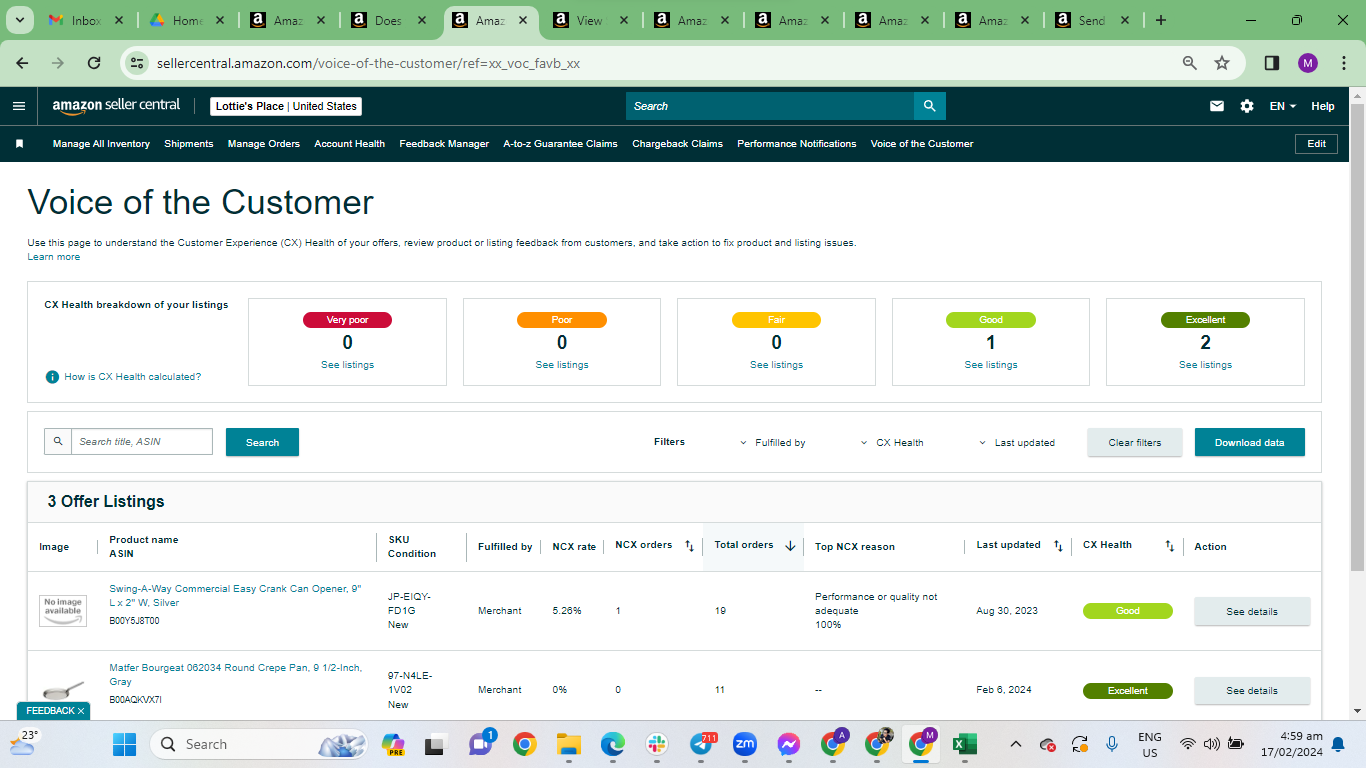The height and width of the screenshot is (768, 1366).
Task: Switch to the Send tab
Action: tap(1092, 20)
